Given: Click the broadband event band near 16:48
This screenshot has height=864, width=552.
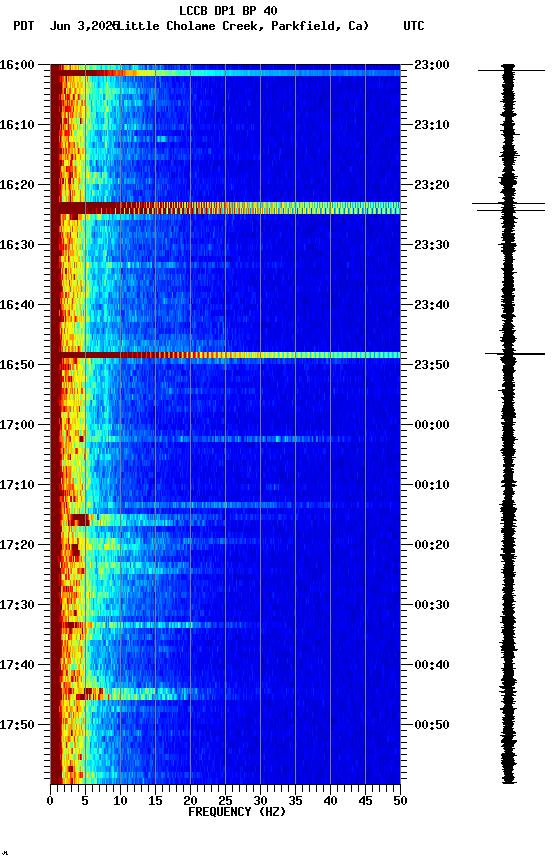Looking at the screenshot, I should [225, 355].
